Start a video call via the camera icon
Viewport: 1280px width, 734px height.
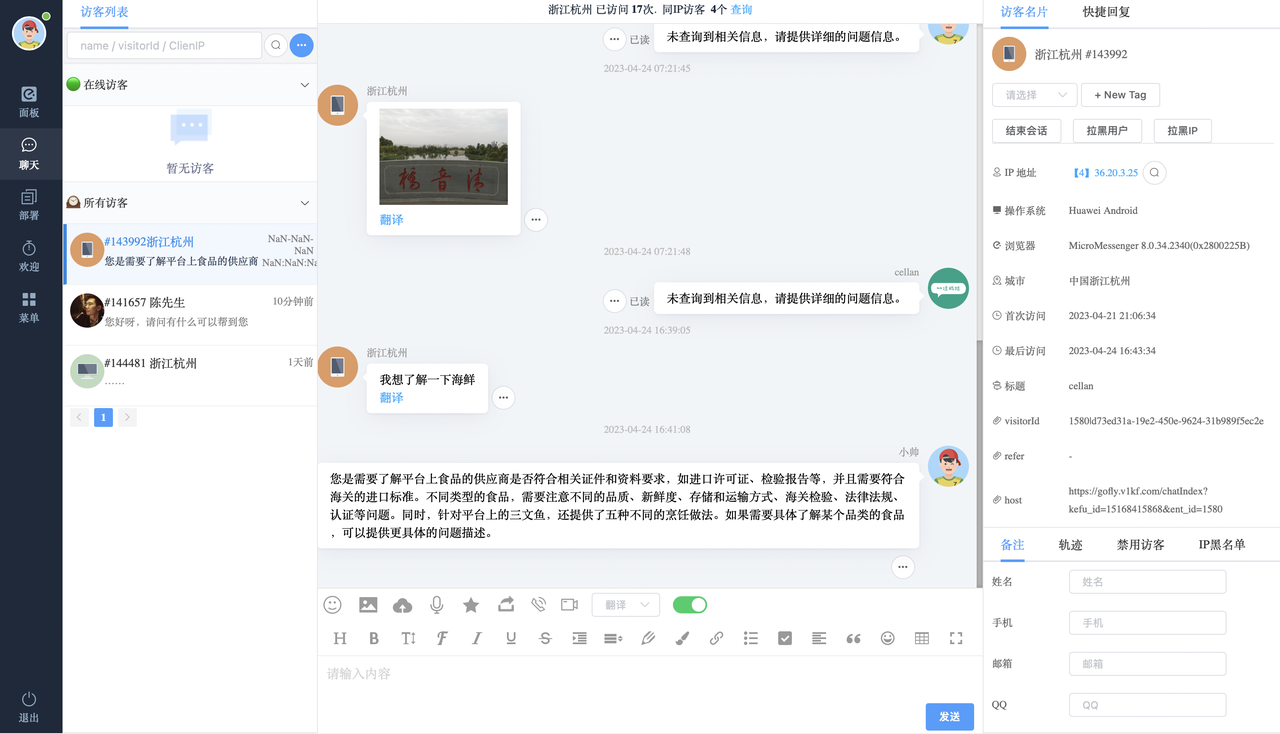click(570, 604)
